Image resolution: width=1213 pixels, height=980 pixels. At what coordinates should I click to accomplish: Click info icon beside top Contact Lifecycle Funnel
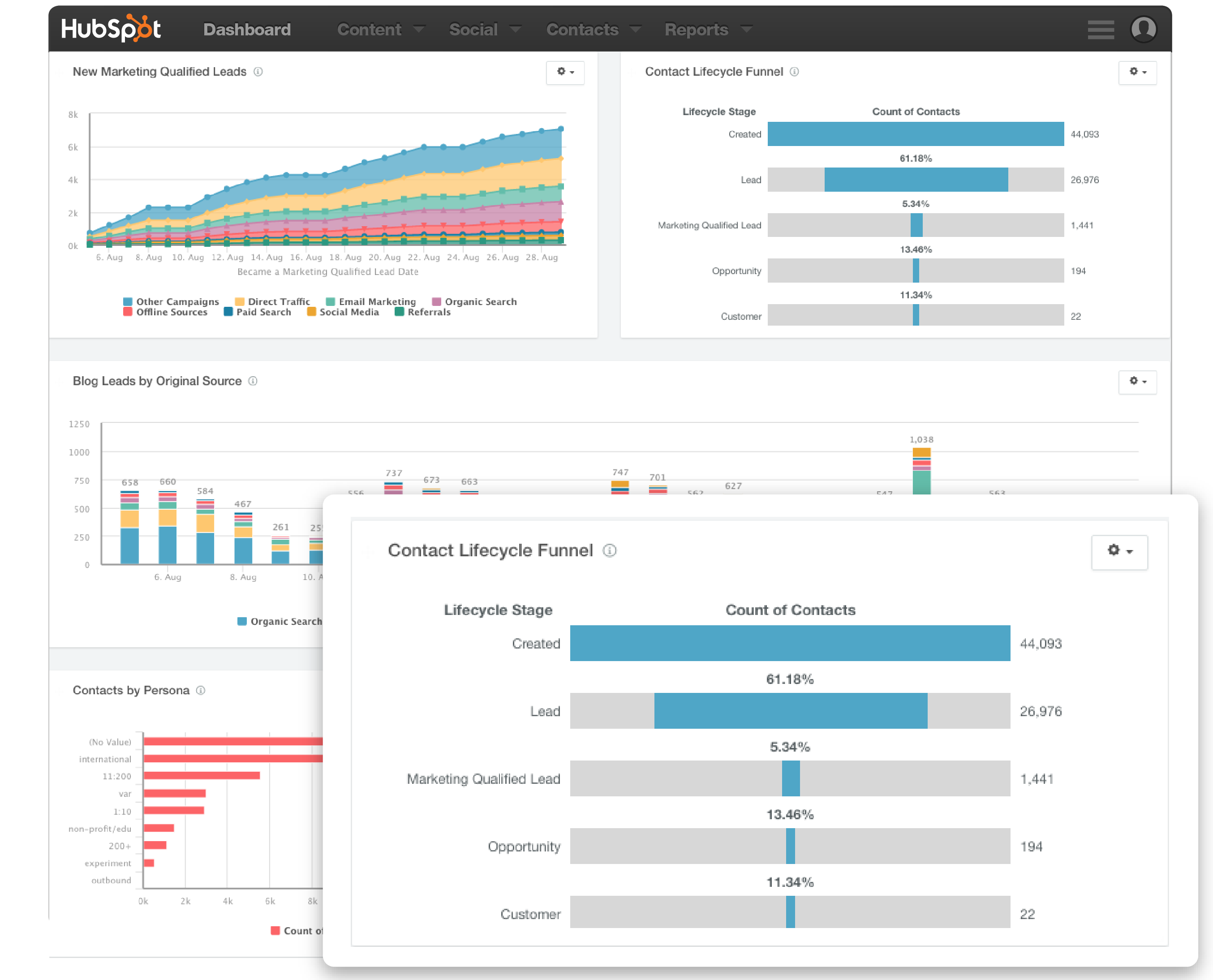(x=794, y=72)
